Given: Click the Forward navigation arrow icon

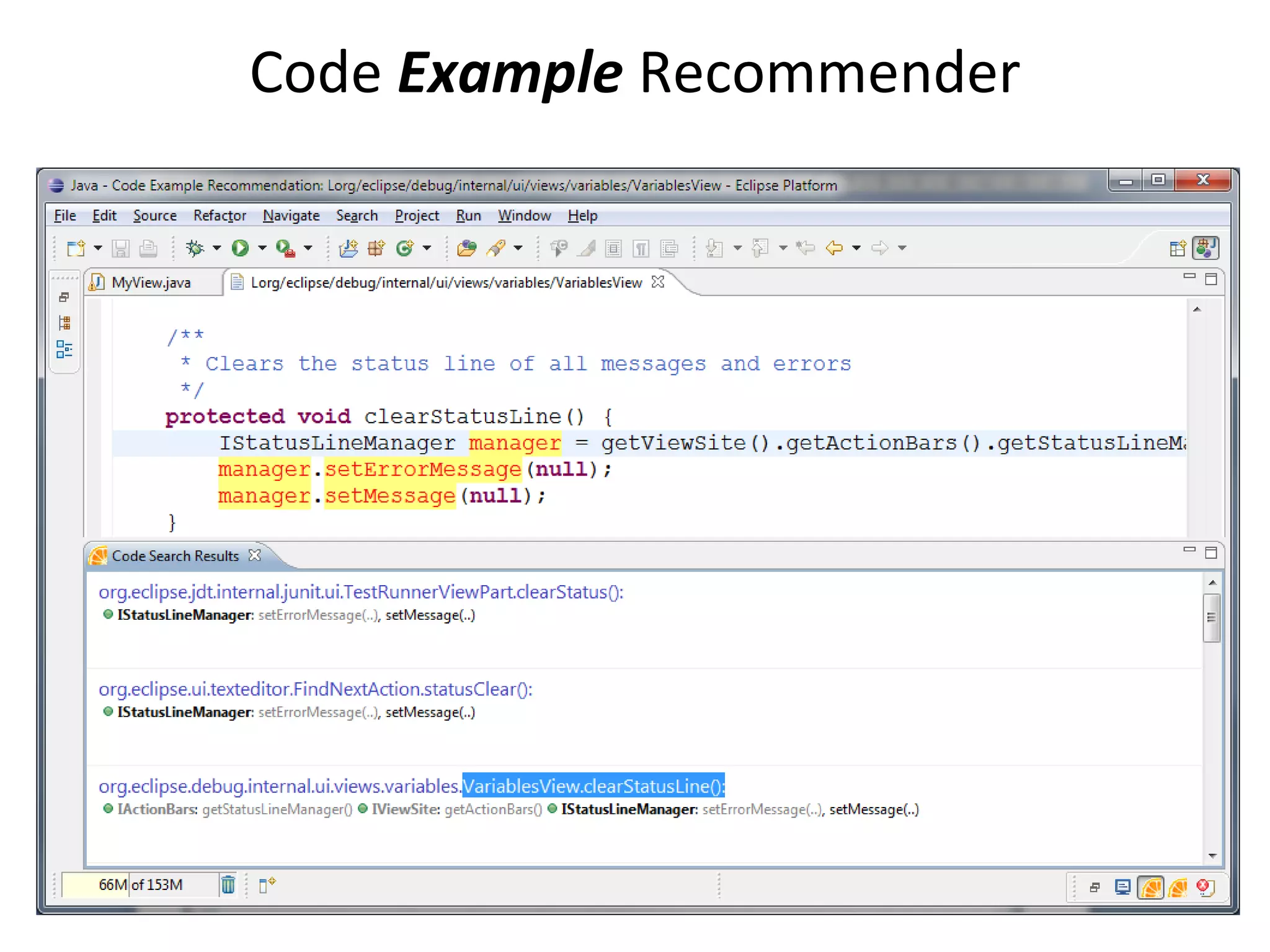Looking at the screenshot, I should click(x=880, y=249).
